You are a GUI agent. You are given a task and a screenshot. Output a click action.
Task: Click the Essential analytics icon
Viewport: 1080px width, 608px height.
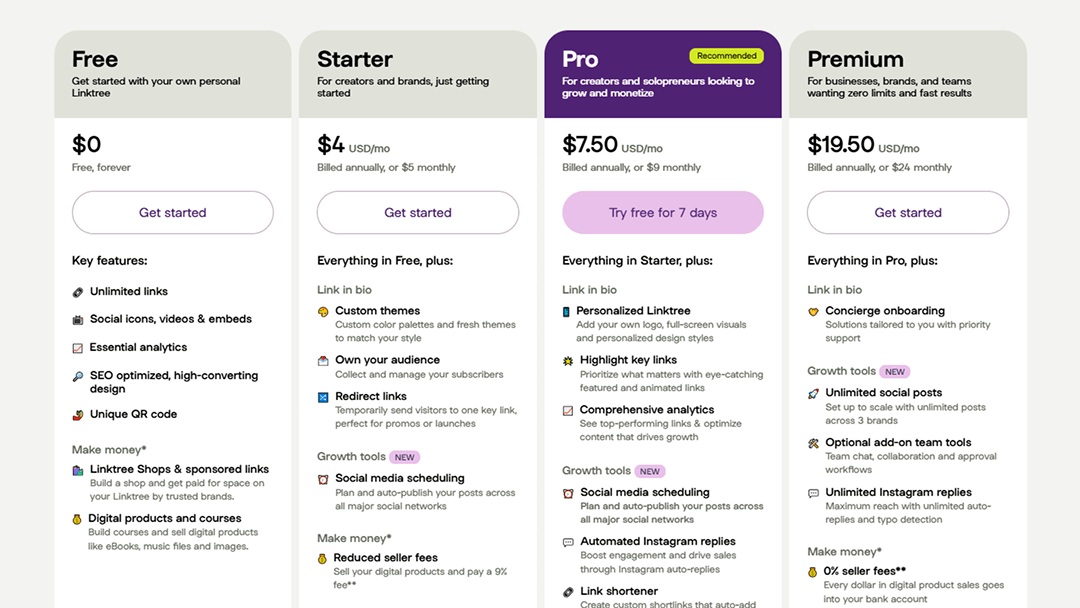point(77,347)
